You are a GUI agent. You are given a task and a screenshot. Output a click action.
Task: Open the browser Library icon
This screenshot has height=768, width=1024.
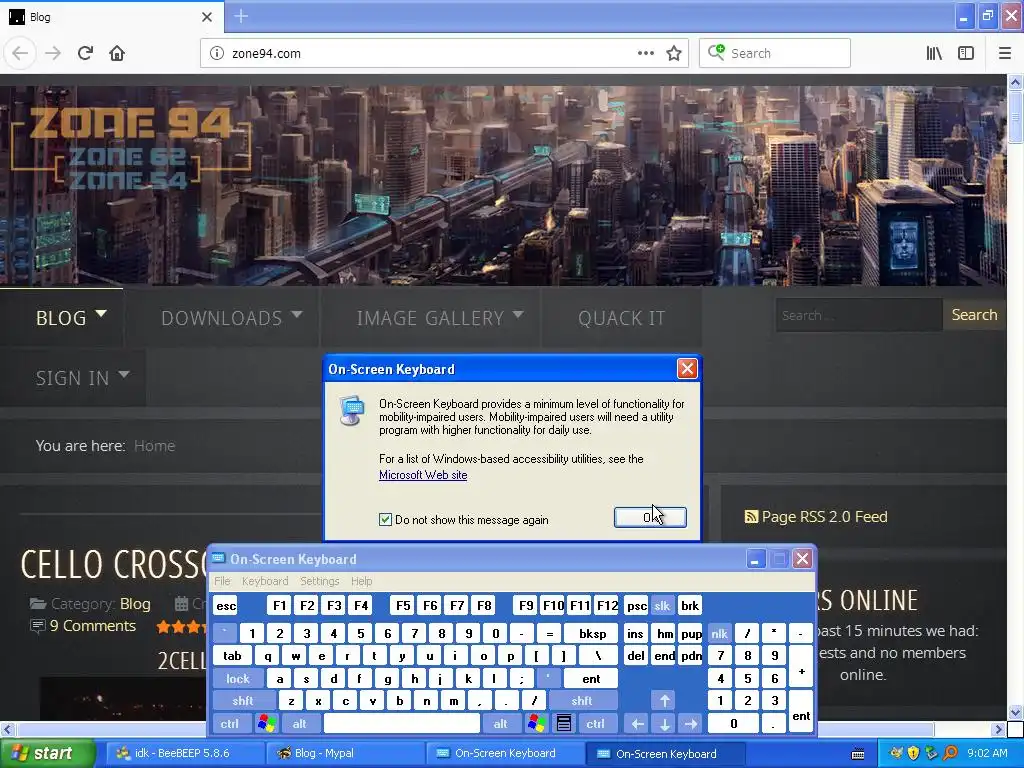934,54
